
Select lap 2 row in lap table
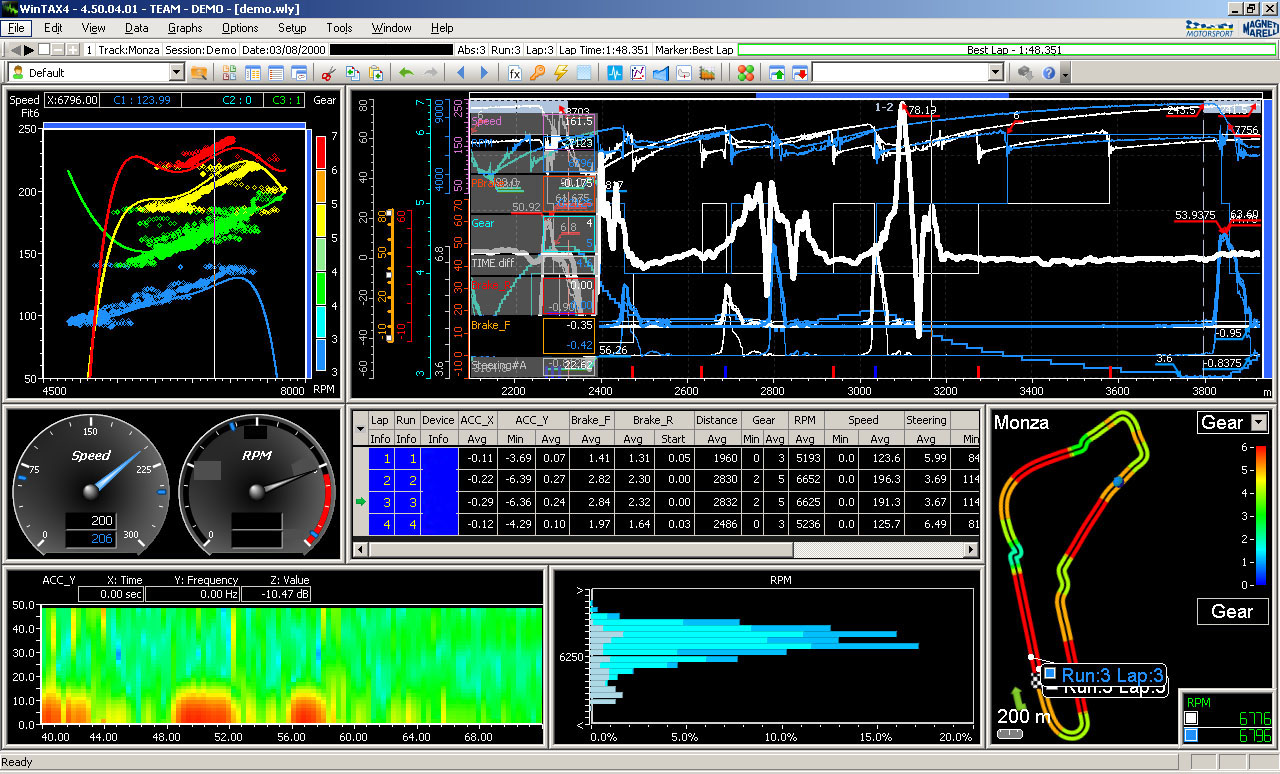(380, 480)
